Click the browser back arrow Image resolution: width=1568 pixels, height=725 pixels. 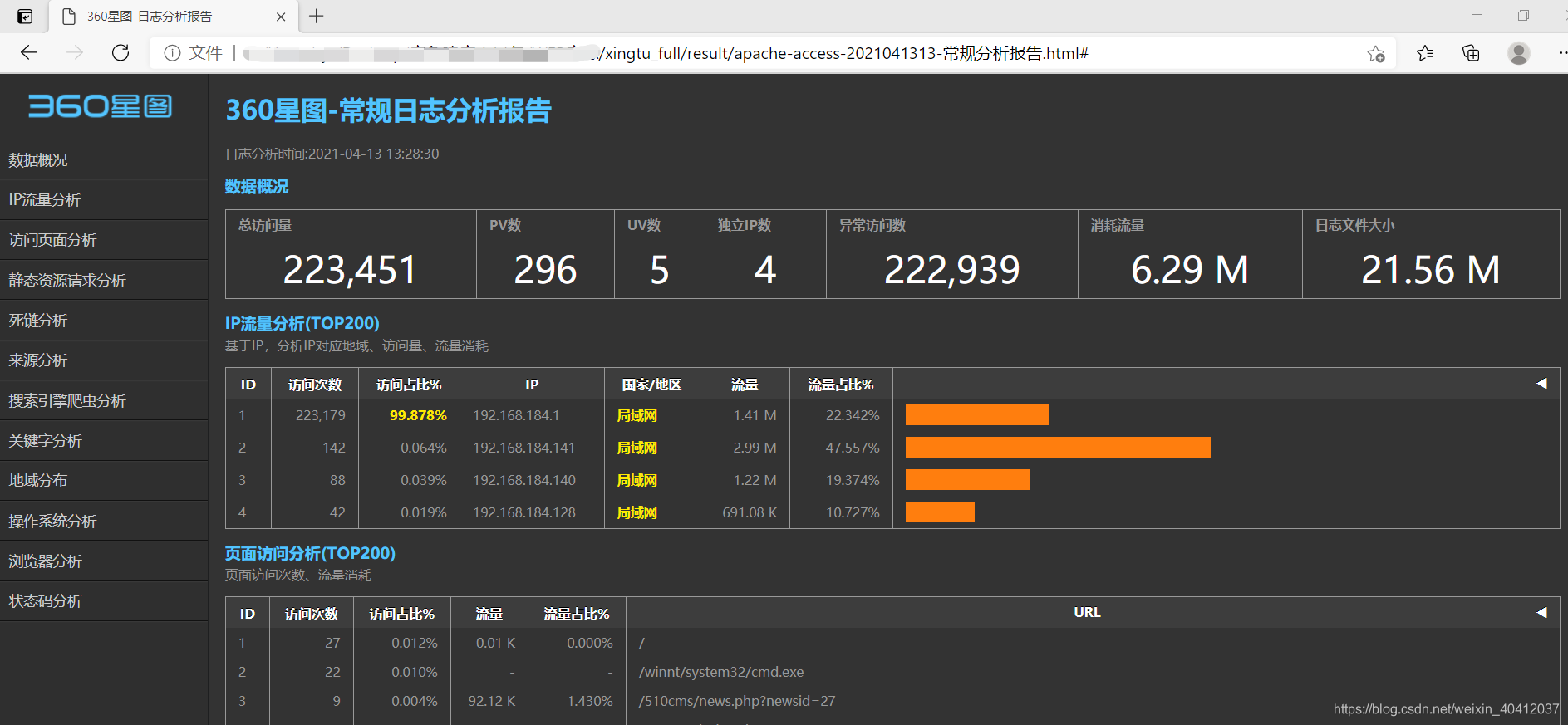(x=29, y=53)
